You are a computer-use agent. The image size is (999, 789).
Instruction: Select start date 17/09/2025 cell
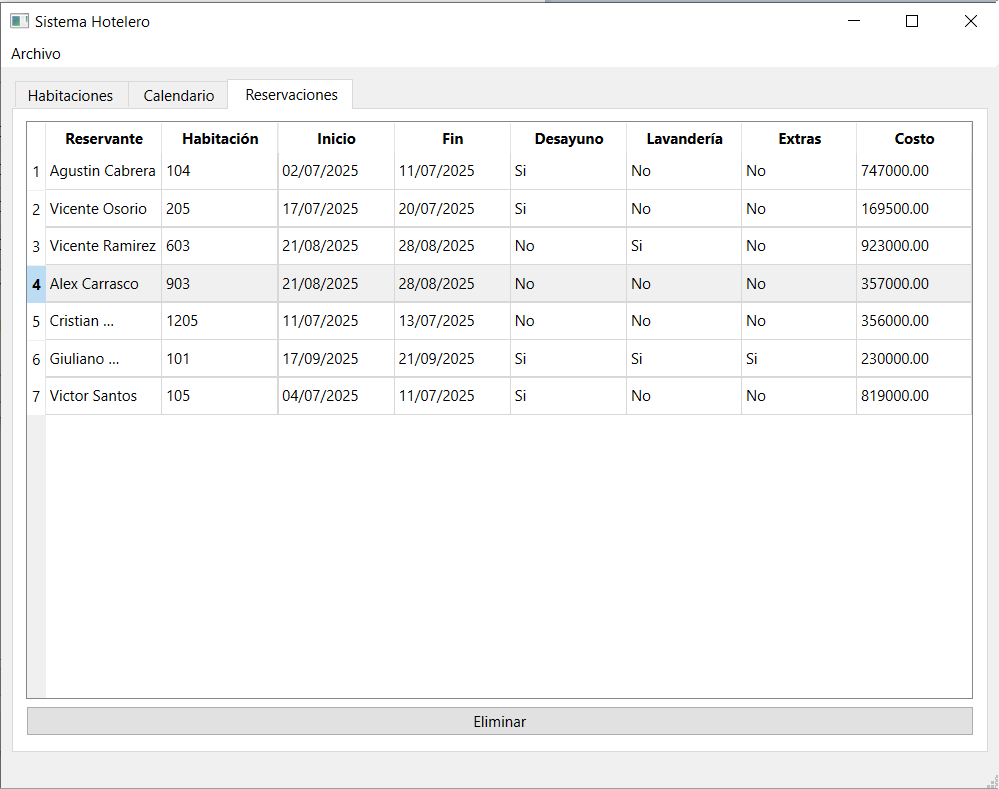(336, 359)
